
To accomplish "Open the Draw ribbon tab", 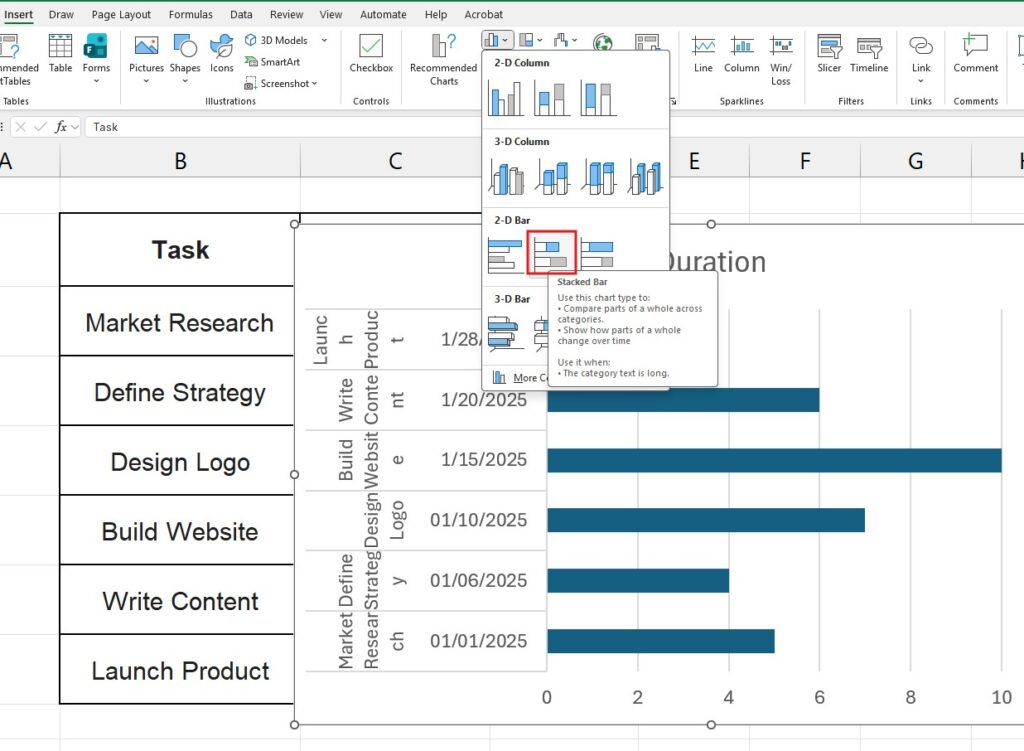I will click(61, 14).
